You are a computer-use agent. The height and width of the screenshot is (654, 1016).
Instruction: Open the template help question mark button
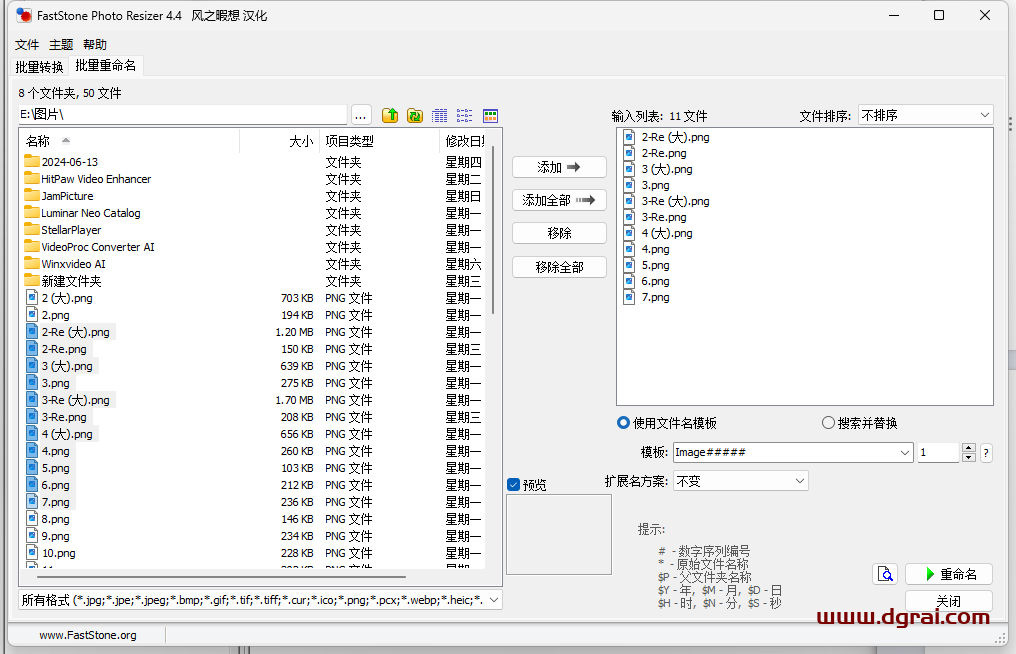tap(986, 453)
